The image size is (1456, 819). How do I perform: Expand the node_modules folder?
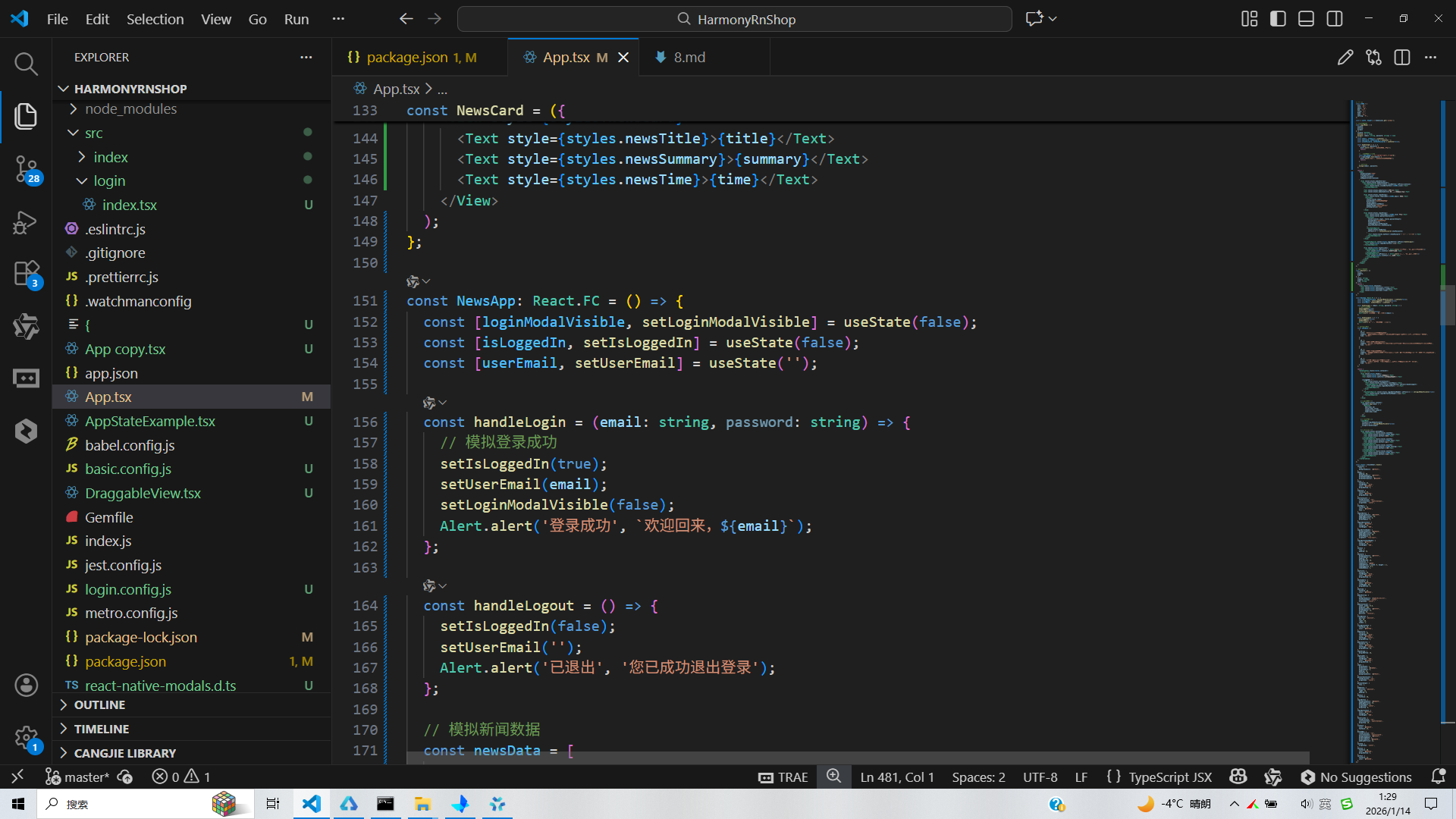coord(130,109)
